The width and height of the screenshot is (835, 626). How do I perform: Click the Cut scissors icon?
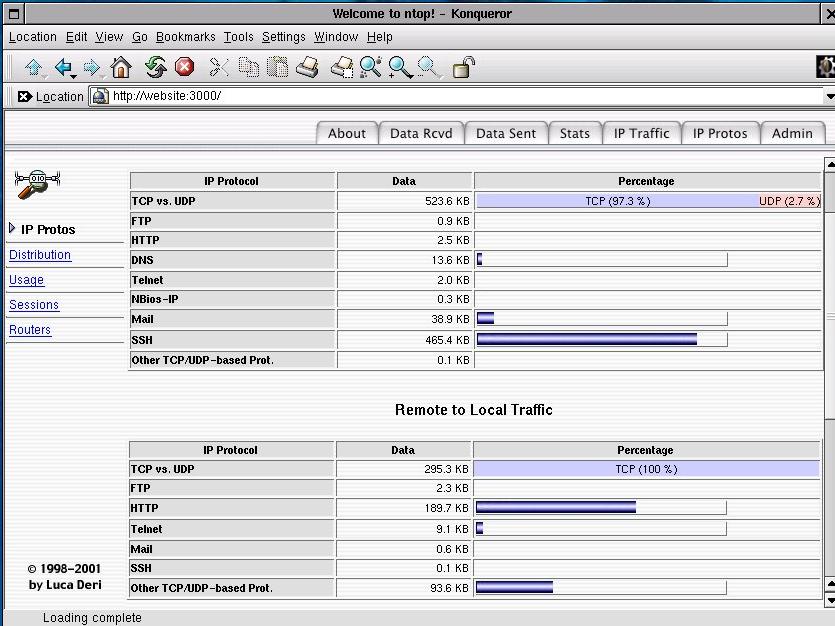219,67
